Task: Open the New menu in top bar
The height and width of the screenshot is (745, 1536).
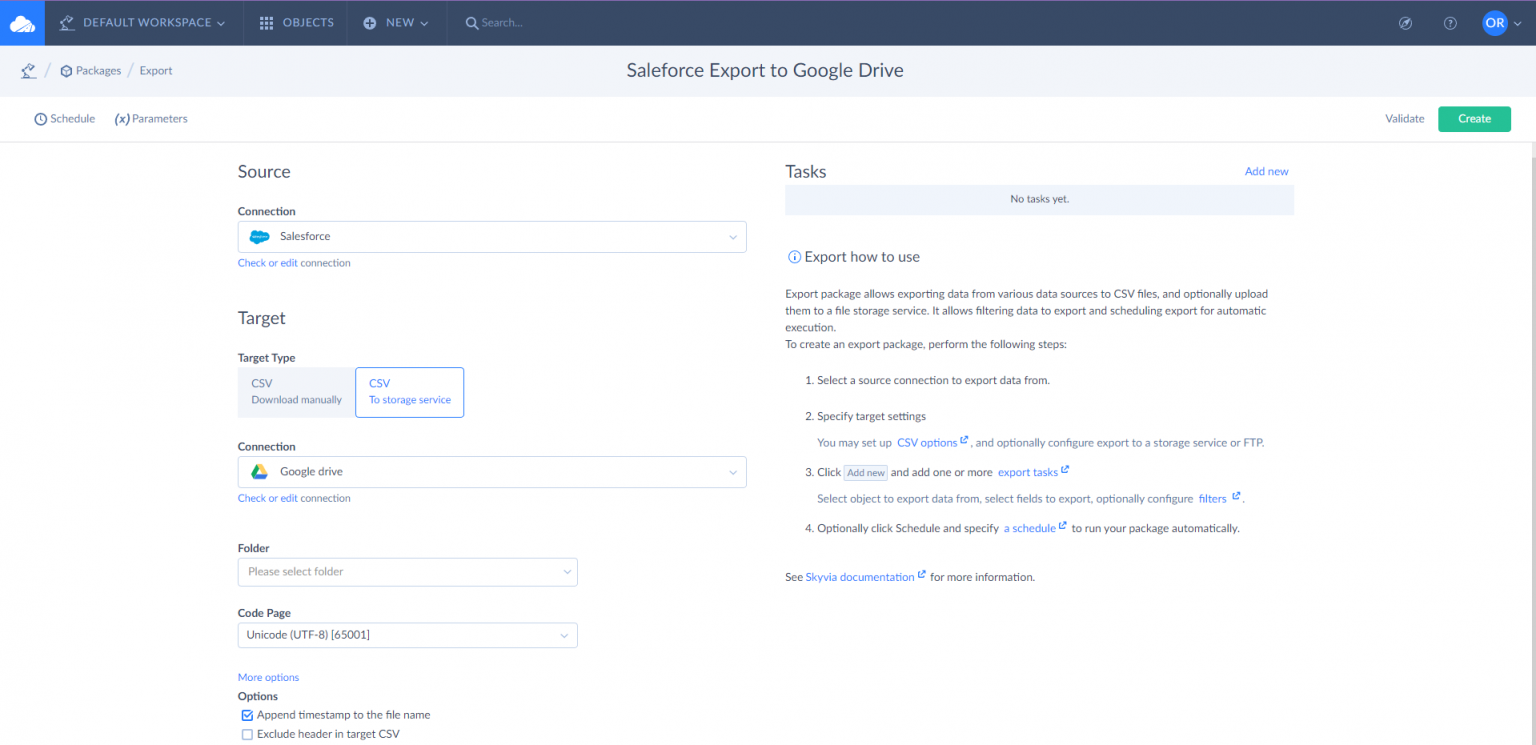Action: 397,23
